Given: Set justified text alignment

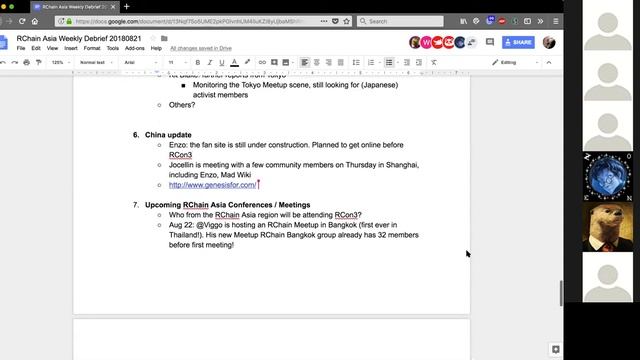Looking at the screenshot, I should coord(340,62).
